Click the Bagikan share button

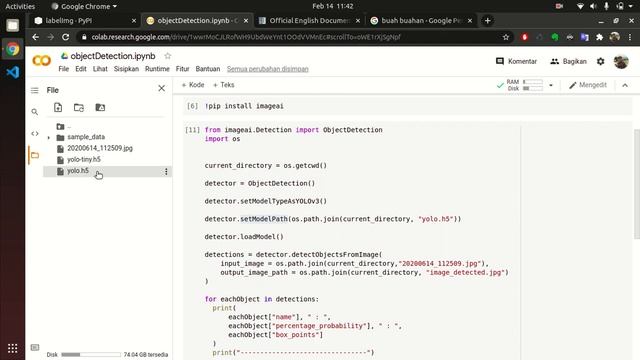(x=568, y=61)
